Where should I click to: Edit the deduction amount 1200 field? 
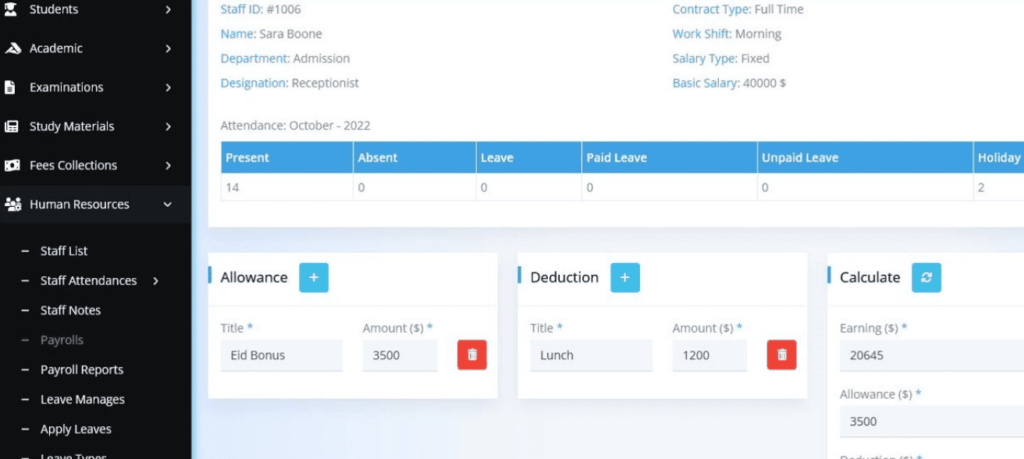point(710,355)
